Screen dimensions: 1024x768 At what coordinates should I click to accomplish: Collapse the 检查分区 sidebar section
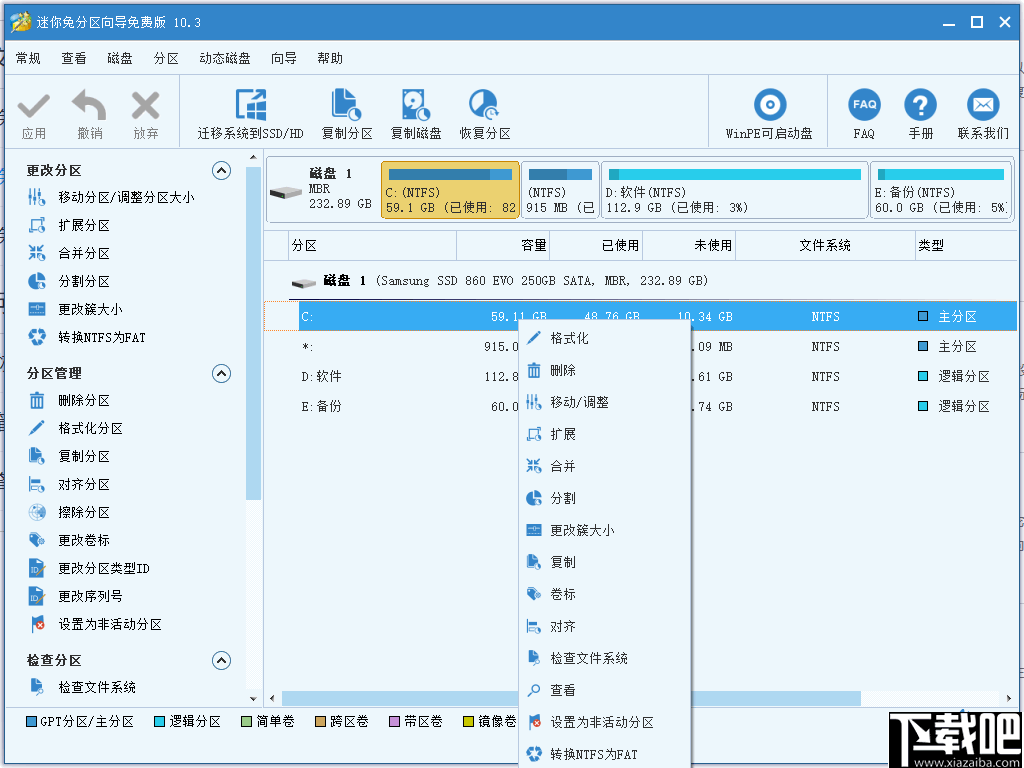pyautogui.click(x=221, y=660)
